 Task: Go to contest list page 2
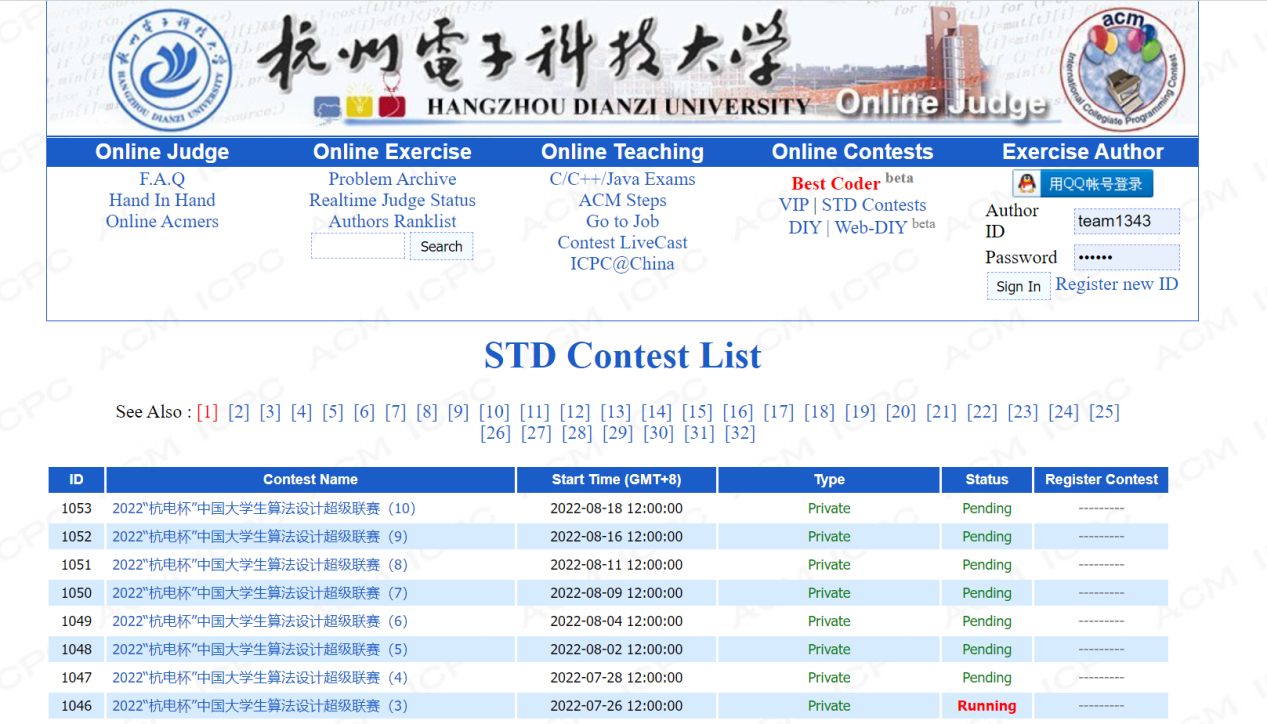tap(238, 412)
